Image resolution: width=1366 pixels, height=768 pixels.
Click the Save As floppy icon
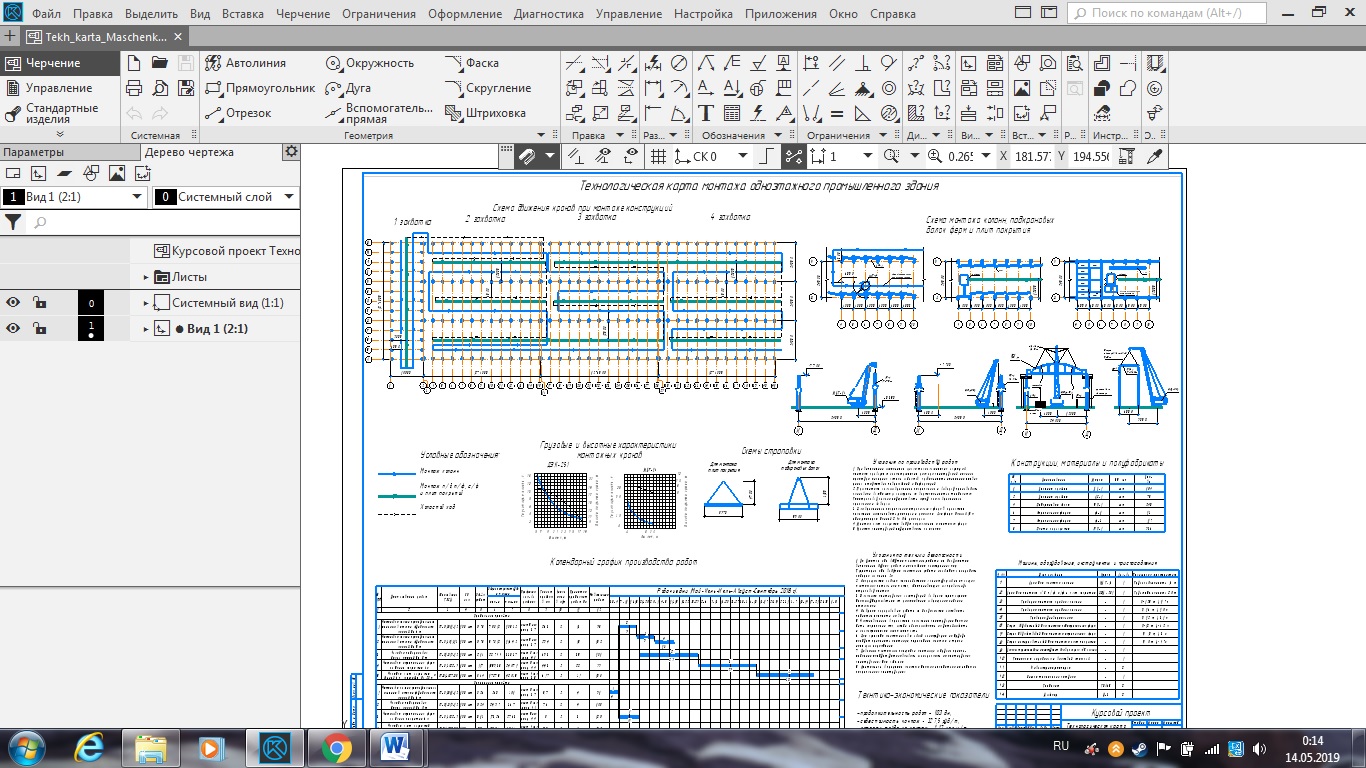point(185,88)
